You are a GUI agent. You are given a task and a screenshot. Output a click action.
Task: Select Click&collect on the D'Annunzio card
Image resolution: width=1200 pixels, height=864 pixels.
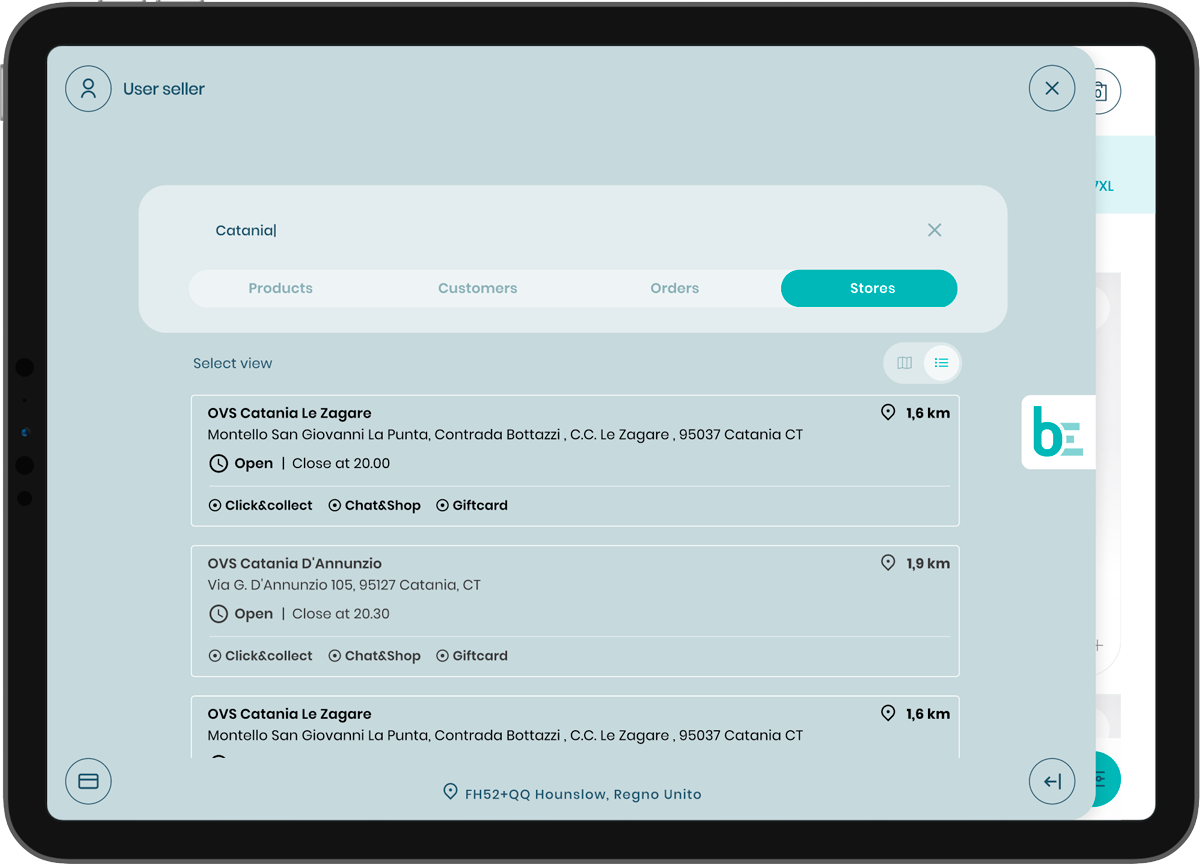[x=261, y=656]
